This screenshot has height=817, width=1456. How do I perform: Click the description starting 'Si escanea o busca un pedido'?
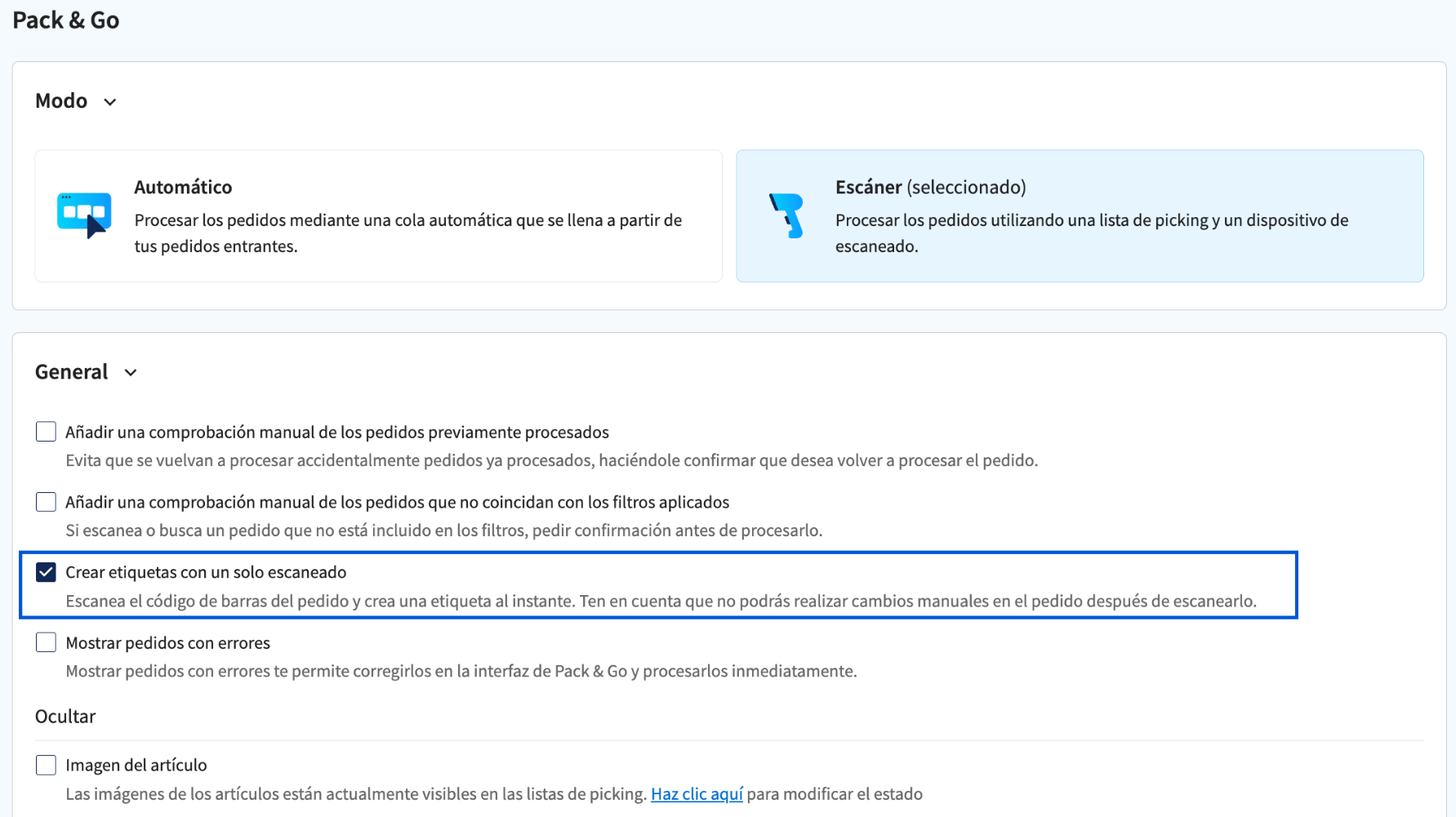pyautogui.click(x=444, y=531)
